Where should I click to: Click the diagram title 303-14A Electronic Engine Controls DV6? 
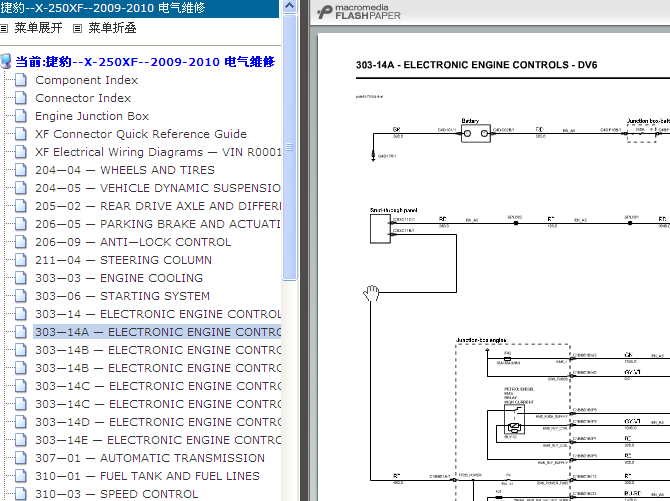(476, 65)
